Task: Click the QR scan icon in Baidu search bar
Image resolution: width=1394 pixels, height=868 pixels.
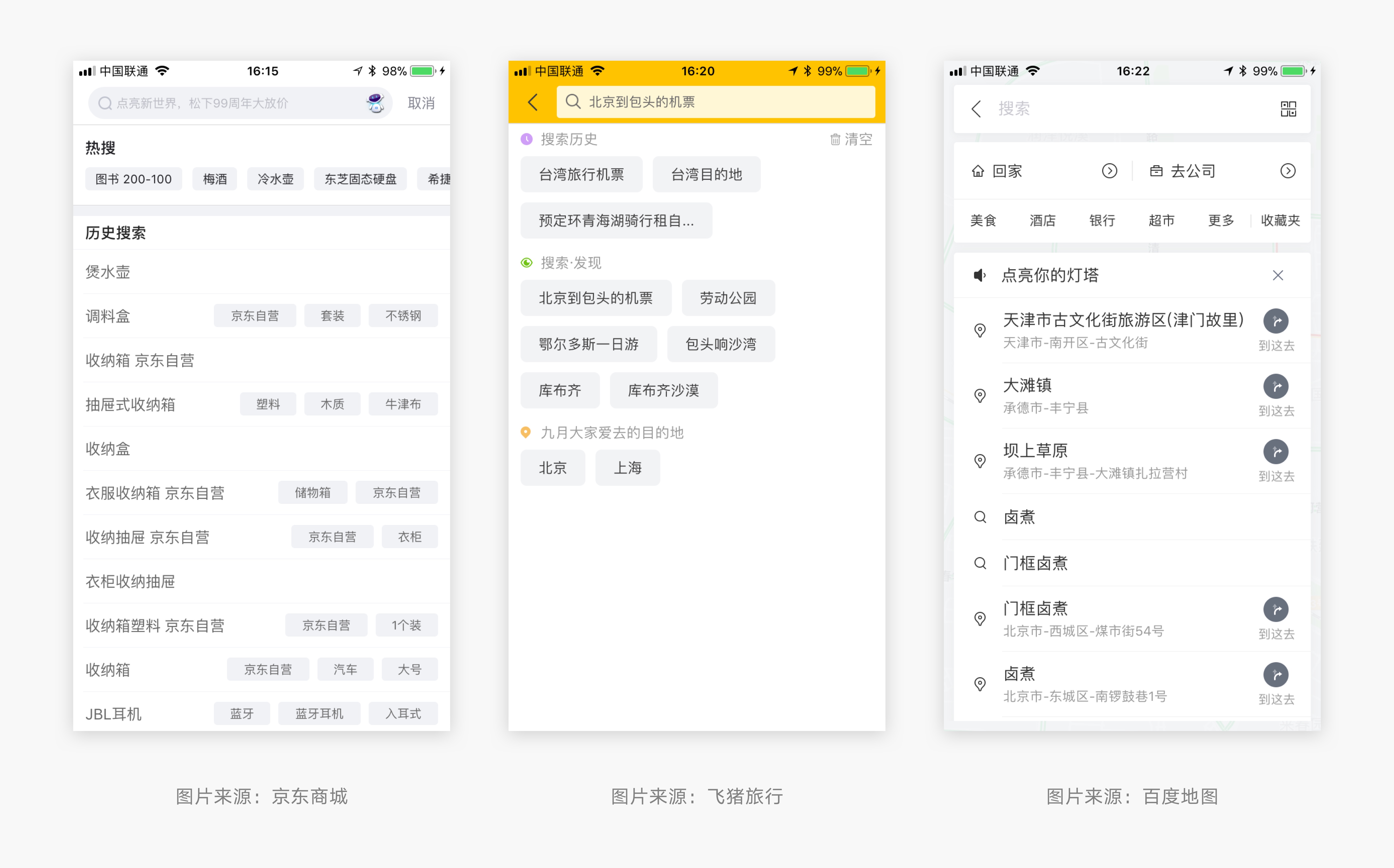Action: coord(1288,108)
